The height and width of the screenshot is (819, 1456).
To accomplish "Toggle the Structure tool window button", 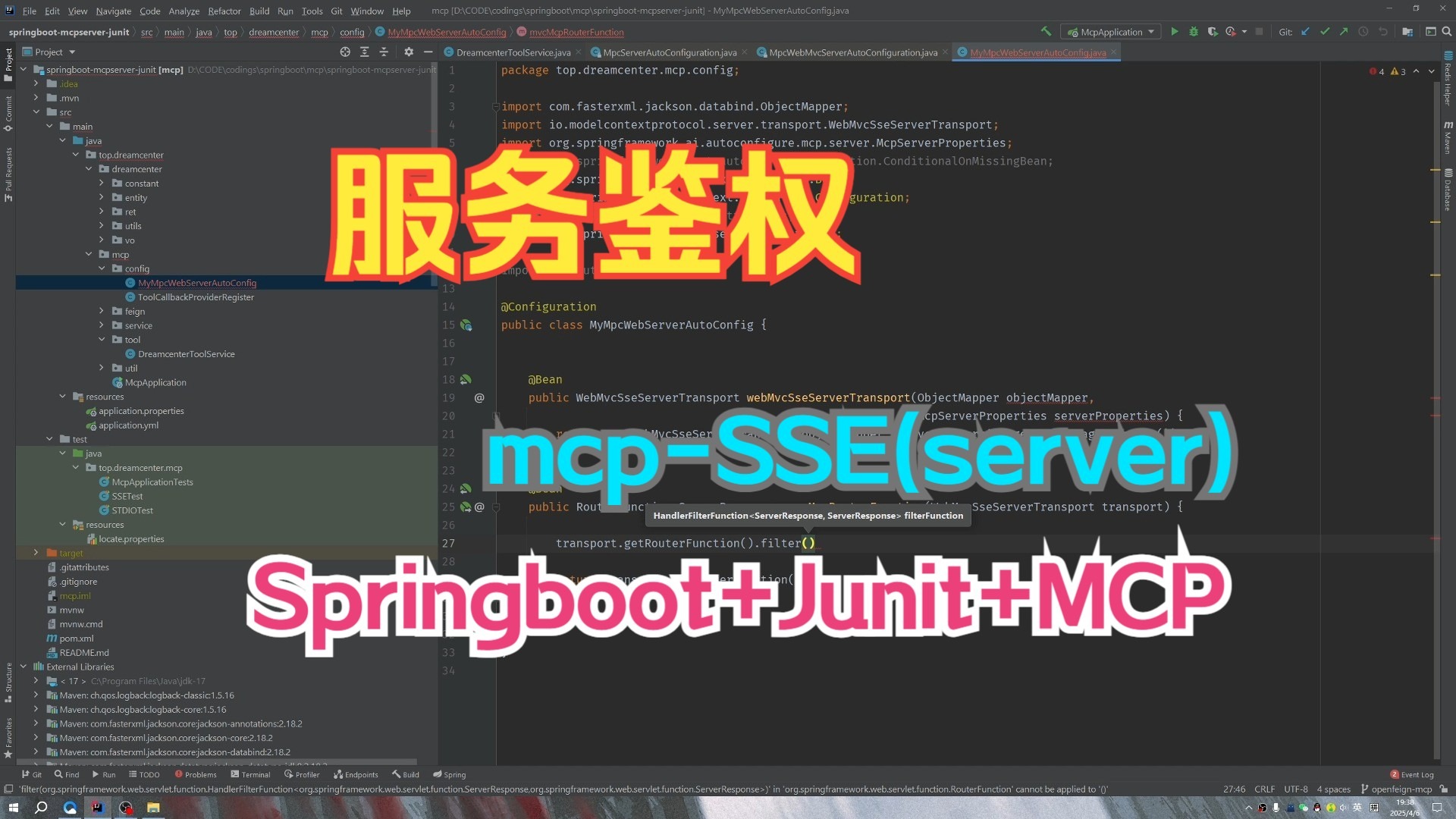I will point(8,682).
